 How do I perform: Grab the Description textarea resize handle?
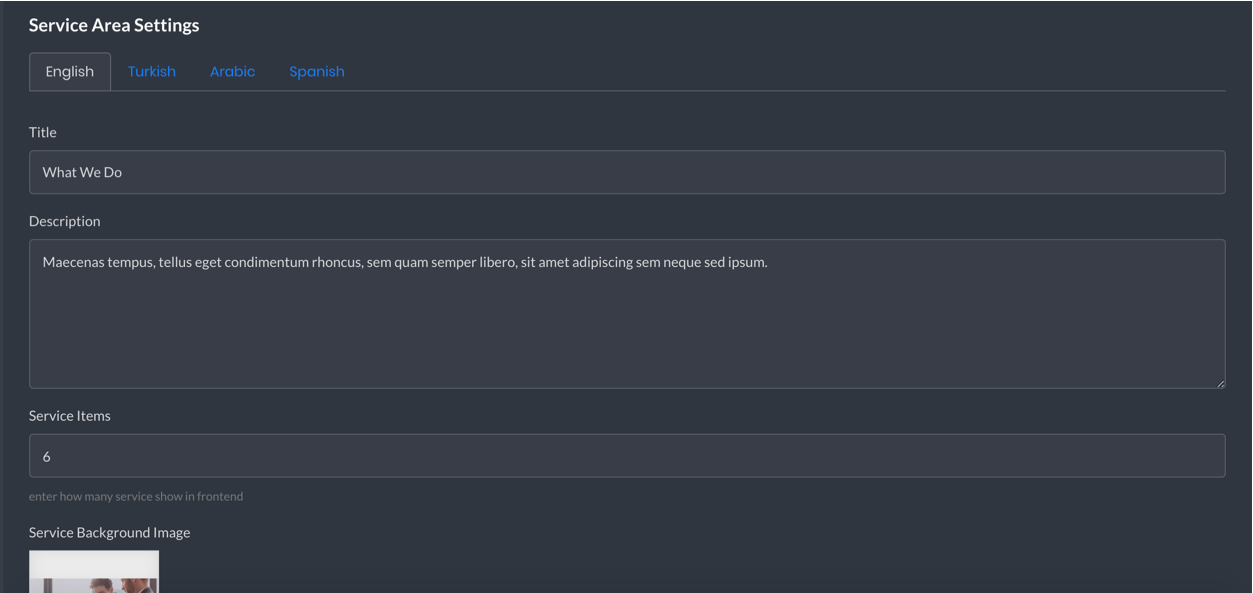pos(1219,382)
